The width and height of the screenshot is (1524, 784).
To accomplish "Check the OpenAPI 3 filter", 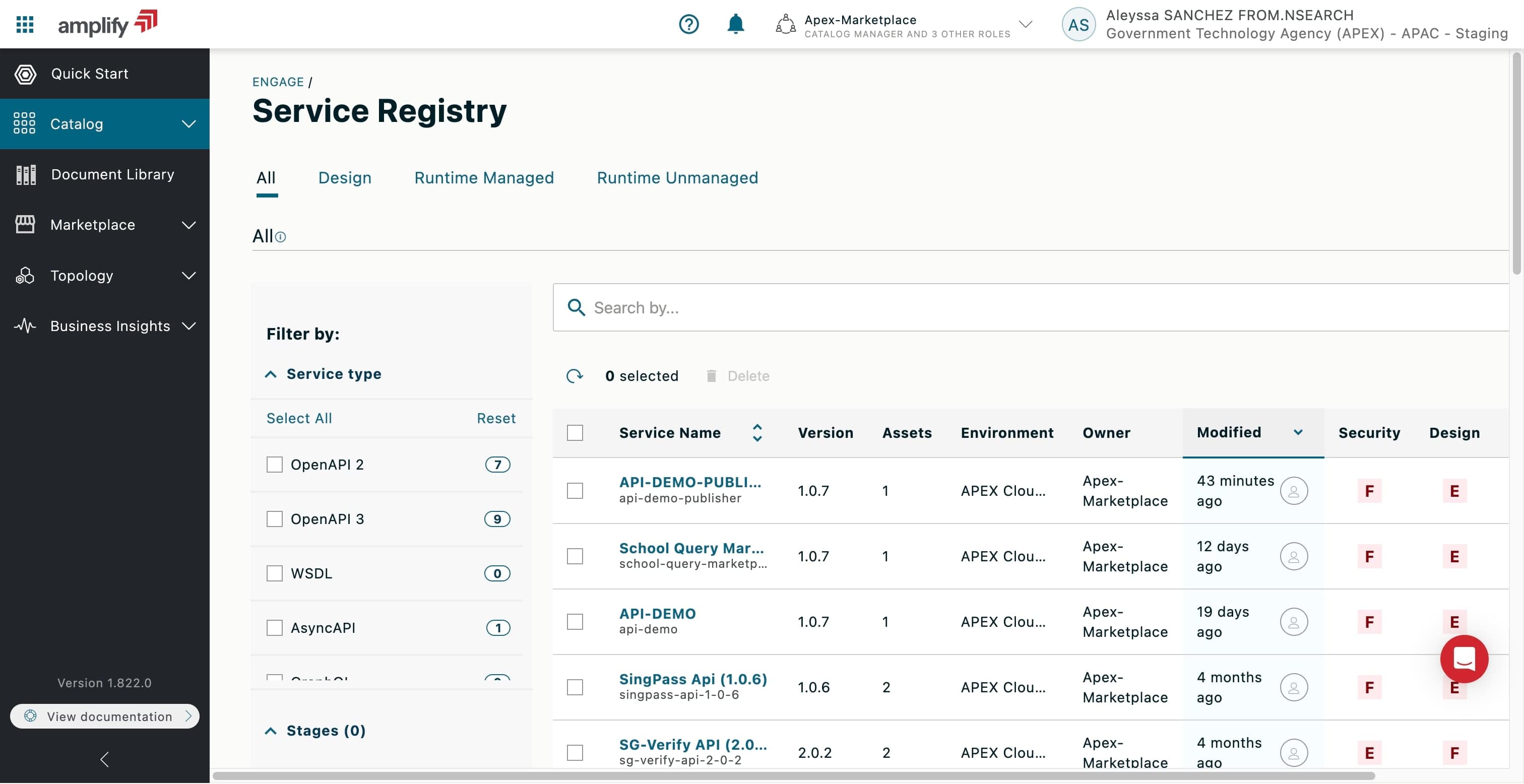I will (275, 519).
